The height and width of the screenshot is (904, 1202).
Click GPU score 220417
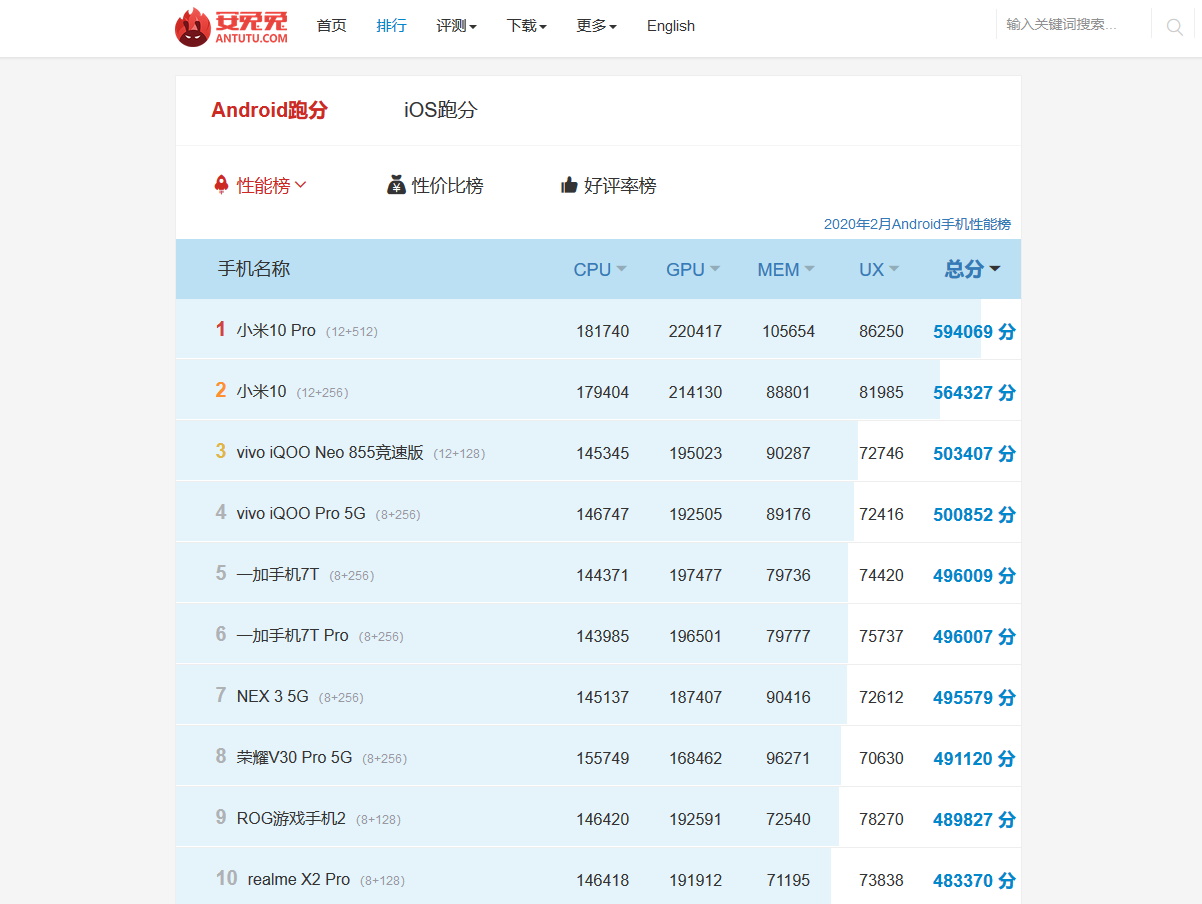click(695, 331)
